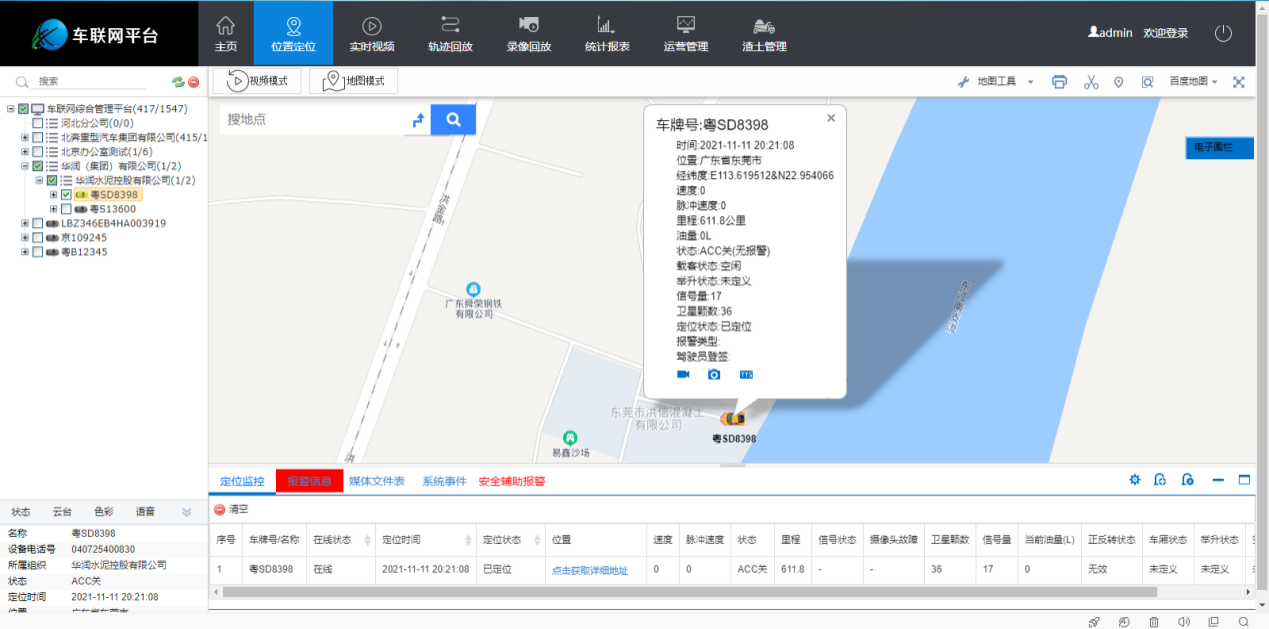
Task: Click the TTS icon in vehicle popup
Action: click(746, 374)
